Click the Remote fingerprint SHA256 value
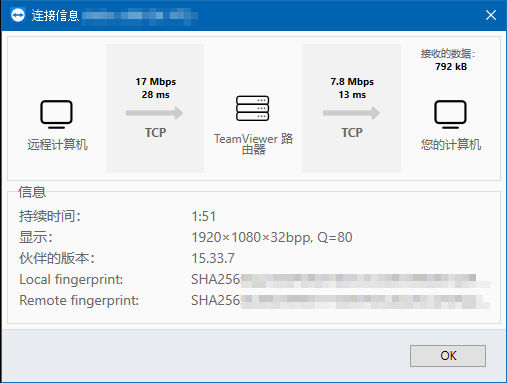This screenshot has height=383, width=507. pos(340,300)
